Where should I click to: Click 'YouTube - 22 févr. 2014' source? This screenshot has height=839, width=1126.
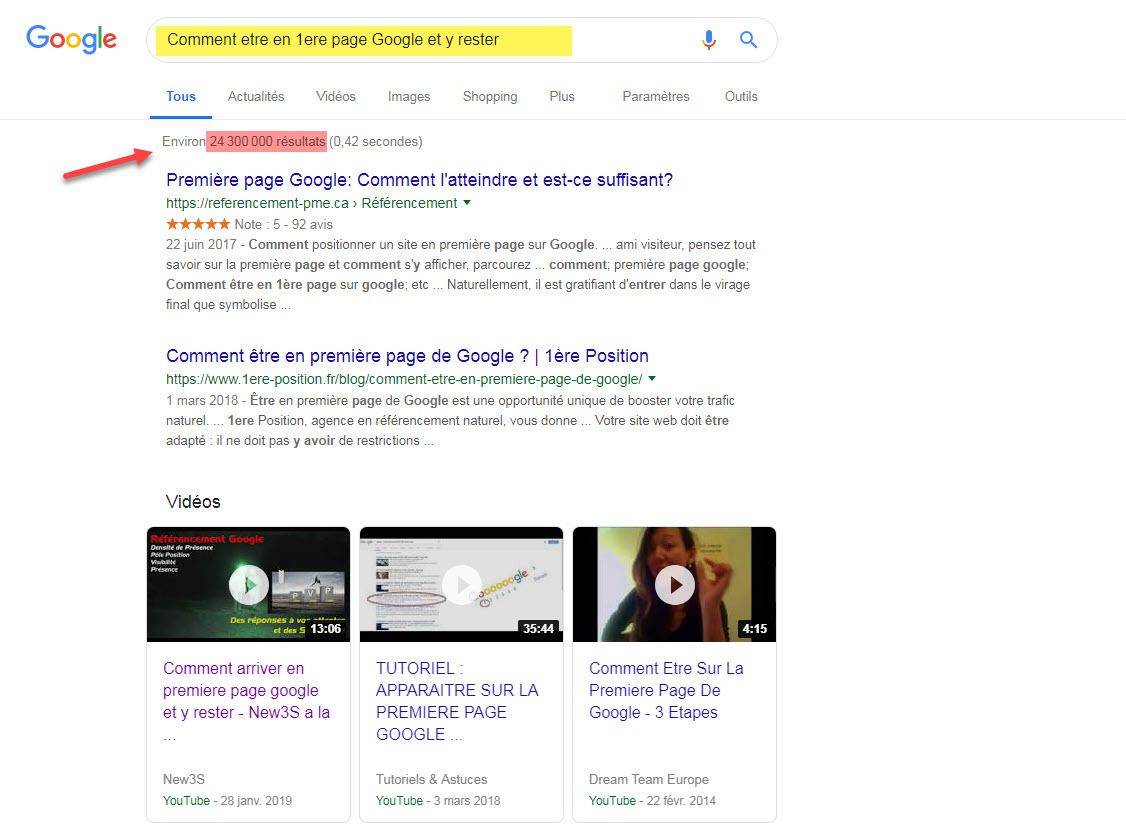coord(652,800)
